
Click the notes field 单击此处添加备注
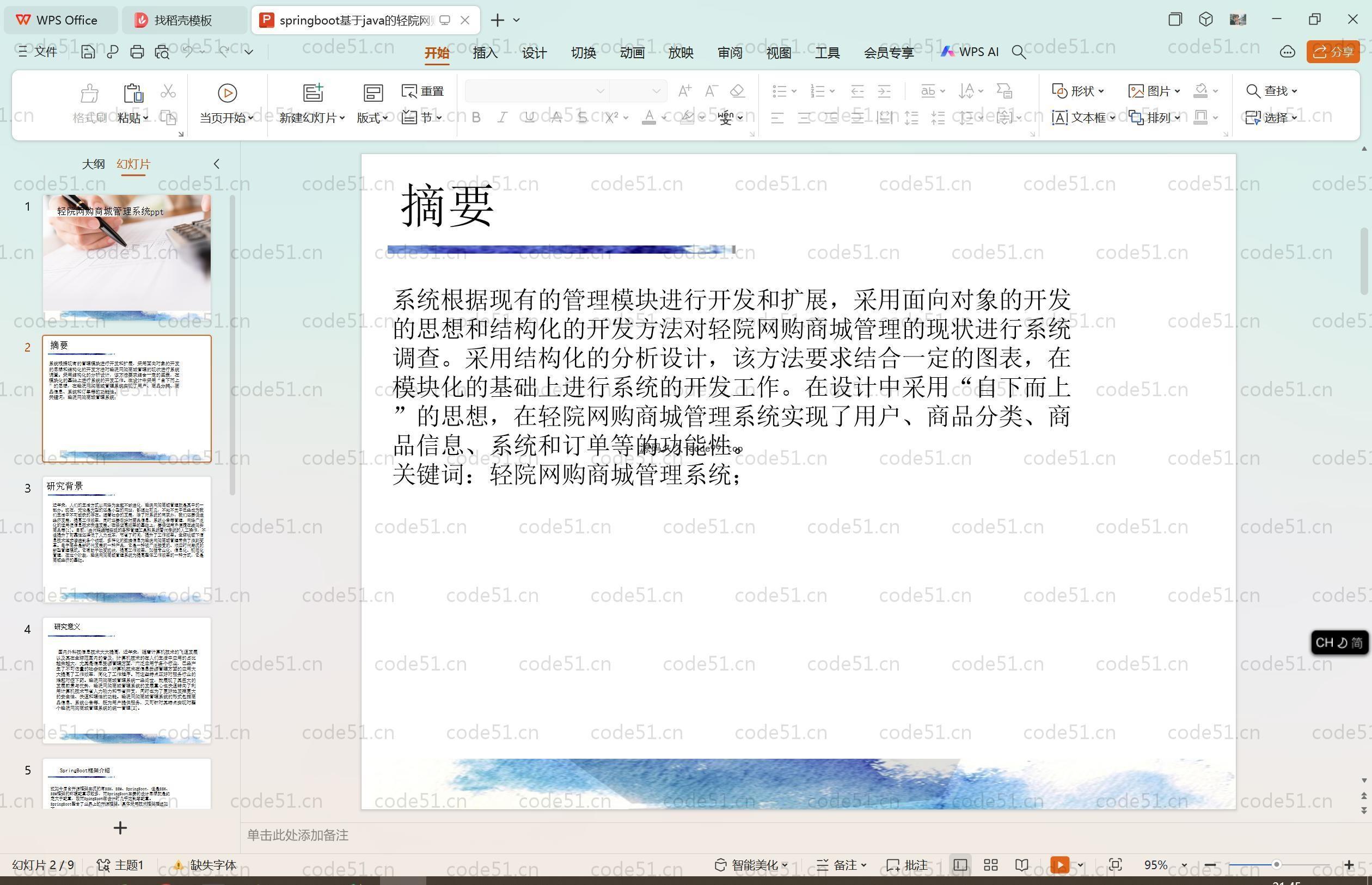(298, 835)
